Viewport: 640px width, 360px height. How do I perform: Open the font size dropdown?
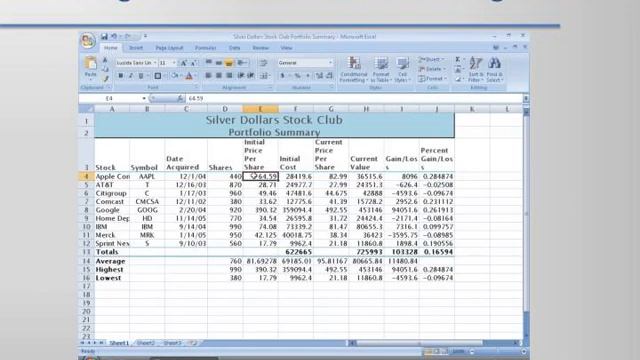tap(174, 63)
